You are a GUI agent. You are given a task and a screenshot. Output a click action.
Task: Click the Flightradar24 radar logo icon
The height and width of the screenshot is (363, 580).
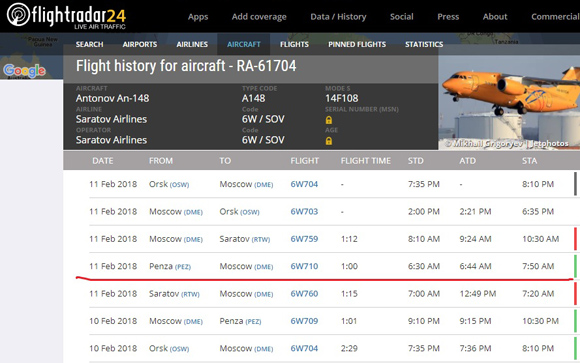pyautogui.click(x=18, y=14)
